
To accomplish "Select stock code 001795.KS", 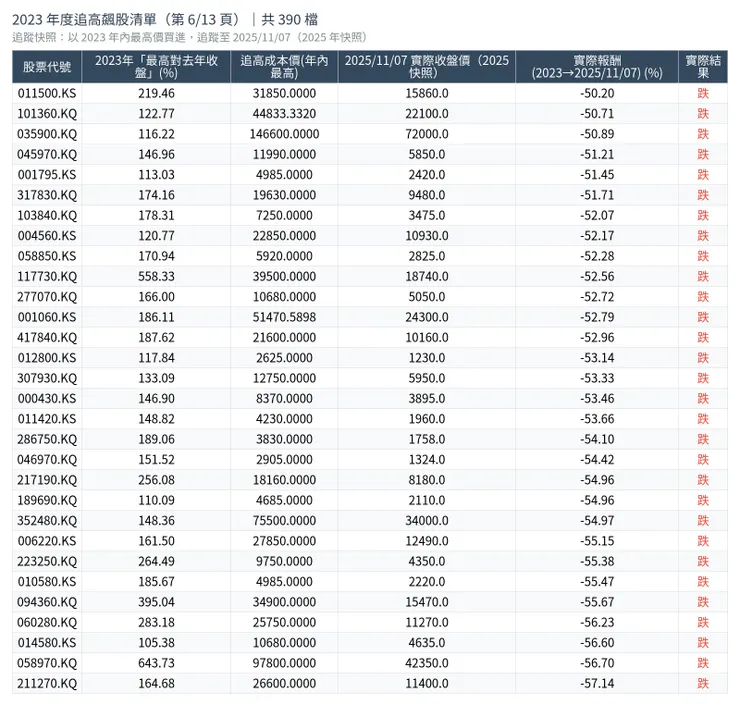I will pos(47,175).
